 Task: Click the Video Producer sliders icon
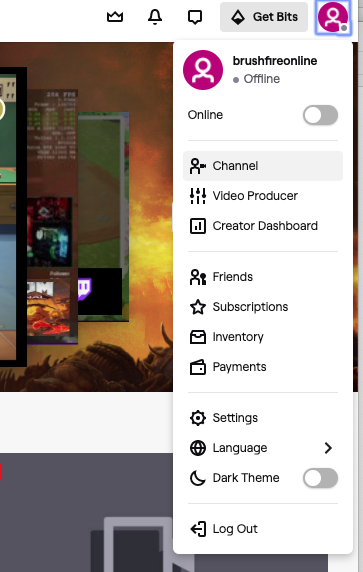198,196
